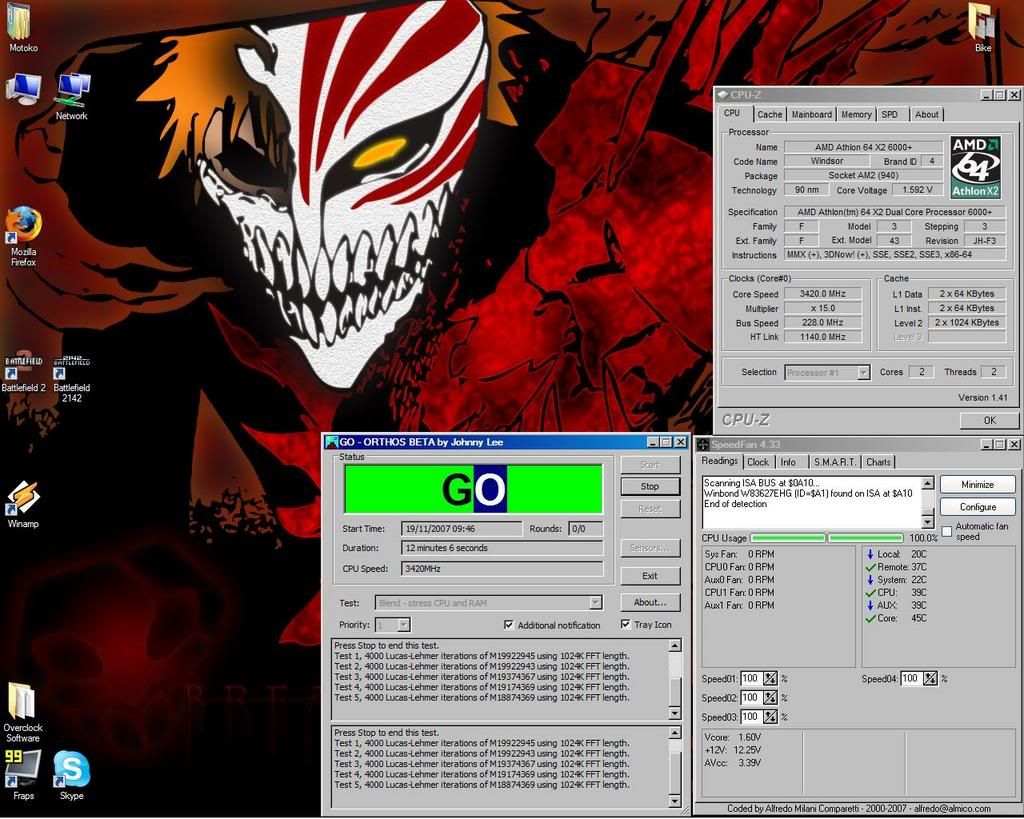Click the blue arrow icon beside AUX temperature

coord(870,605)
